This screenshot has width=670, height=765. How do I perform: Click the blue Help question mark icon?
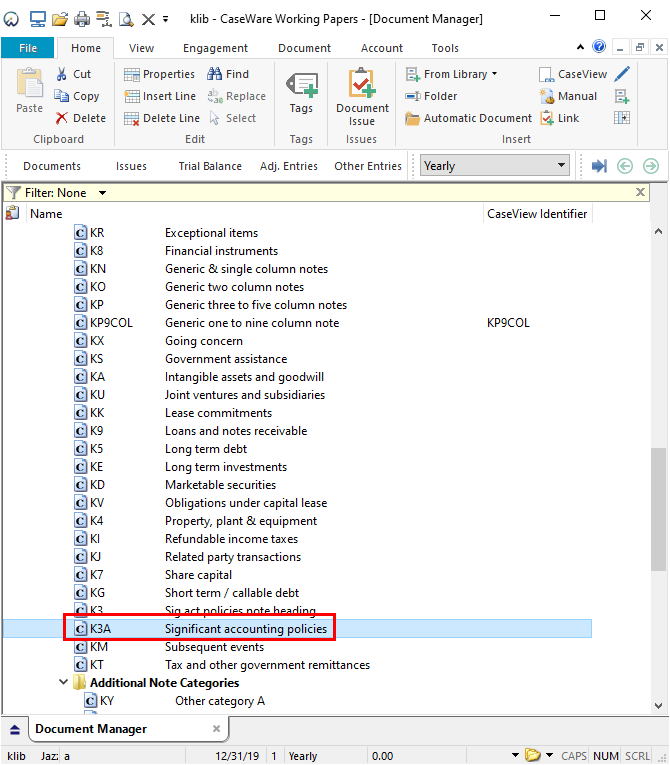[x=599, y=46]
